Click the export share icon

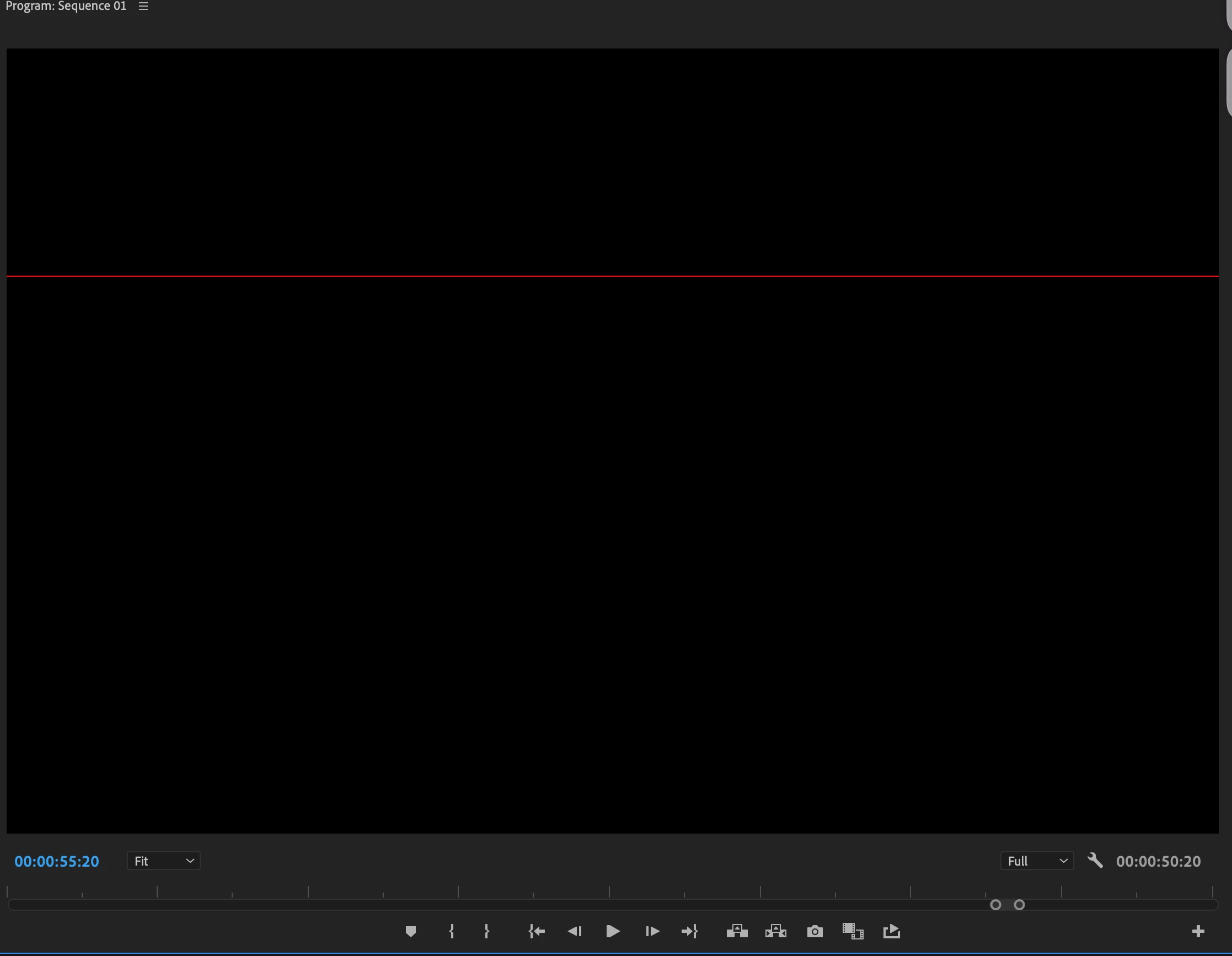pos(891,931)
